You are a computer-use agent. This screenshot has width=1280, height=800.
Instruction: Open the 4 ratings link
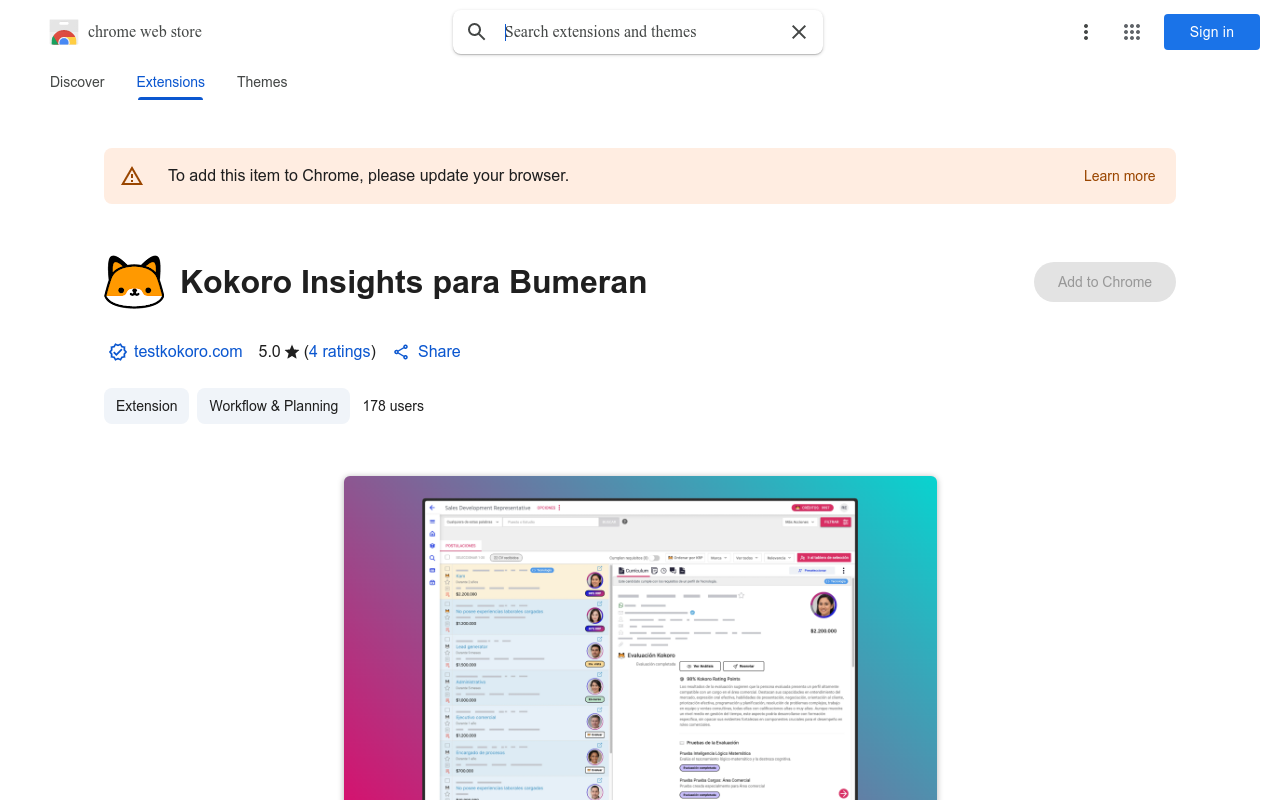[x=340, y=352]
